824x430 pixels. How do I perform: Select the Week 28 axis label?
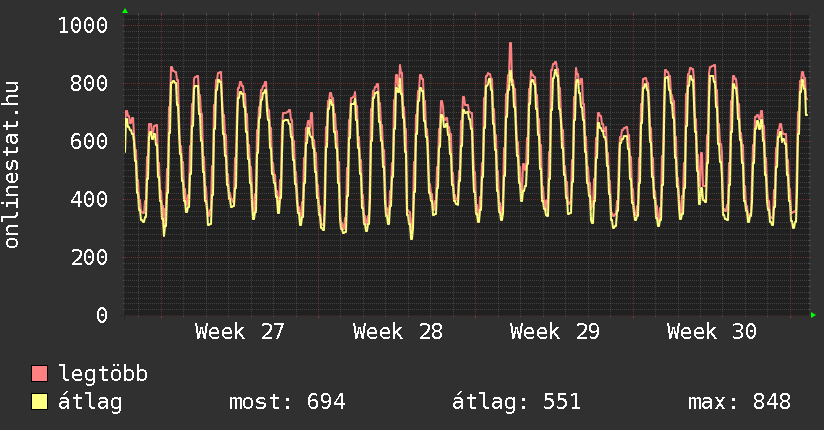(397, 332)
